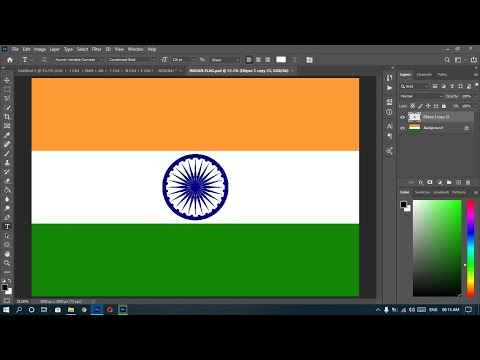Open the Actions play panel icon
Screen dimensions: 480x360
[x=389, y=88]
